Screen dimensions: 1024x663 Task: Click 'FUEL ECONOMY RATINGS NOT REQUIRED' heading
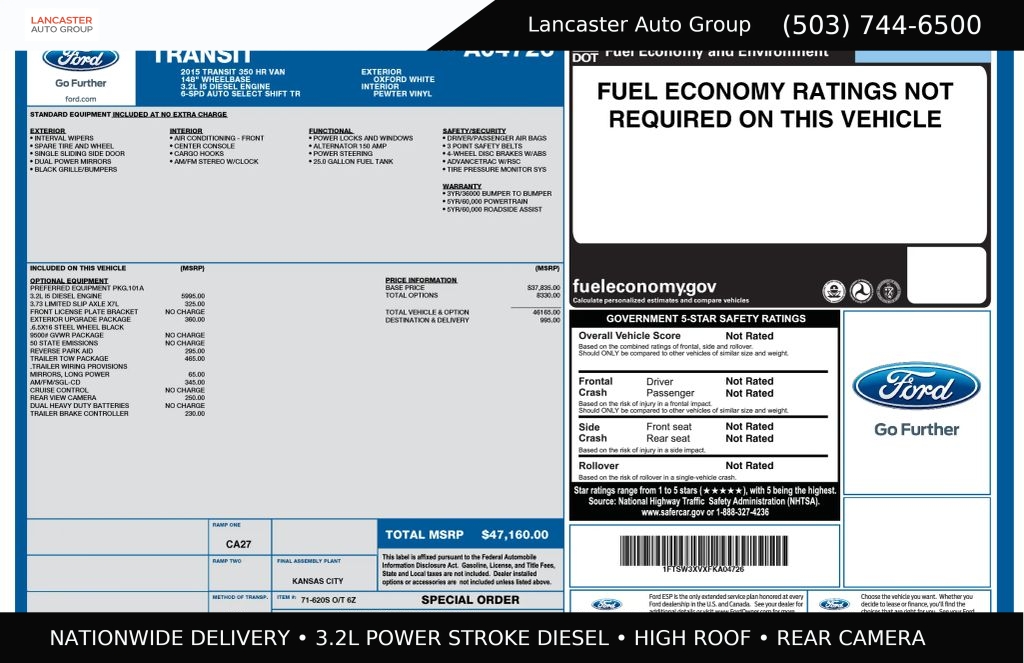(775, 105)
